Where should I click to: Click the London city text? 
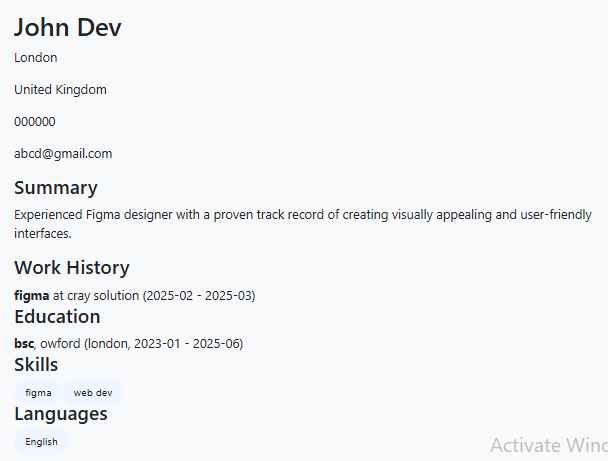(36, 58)
